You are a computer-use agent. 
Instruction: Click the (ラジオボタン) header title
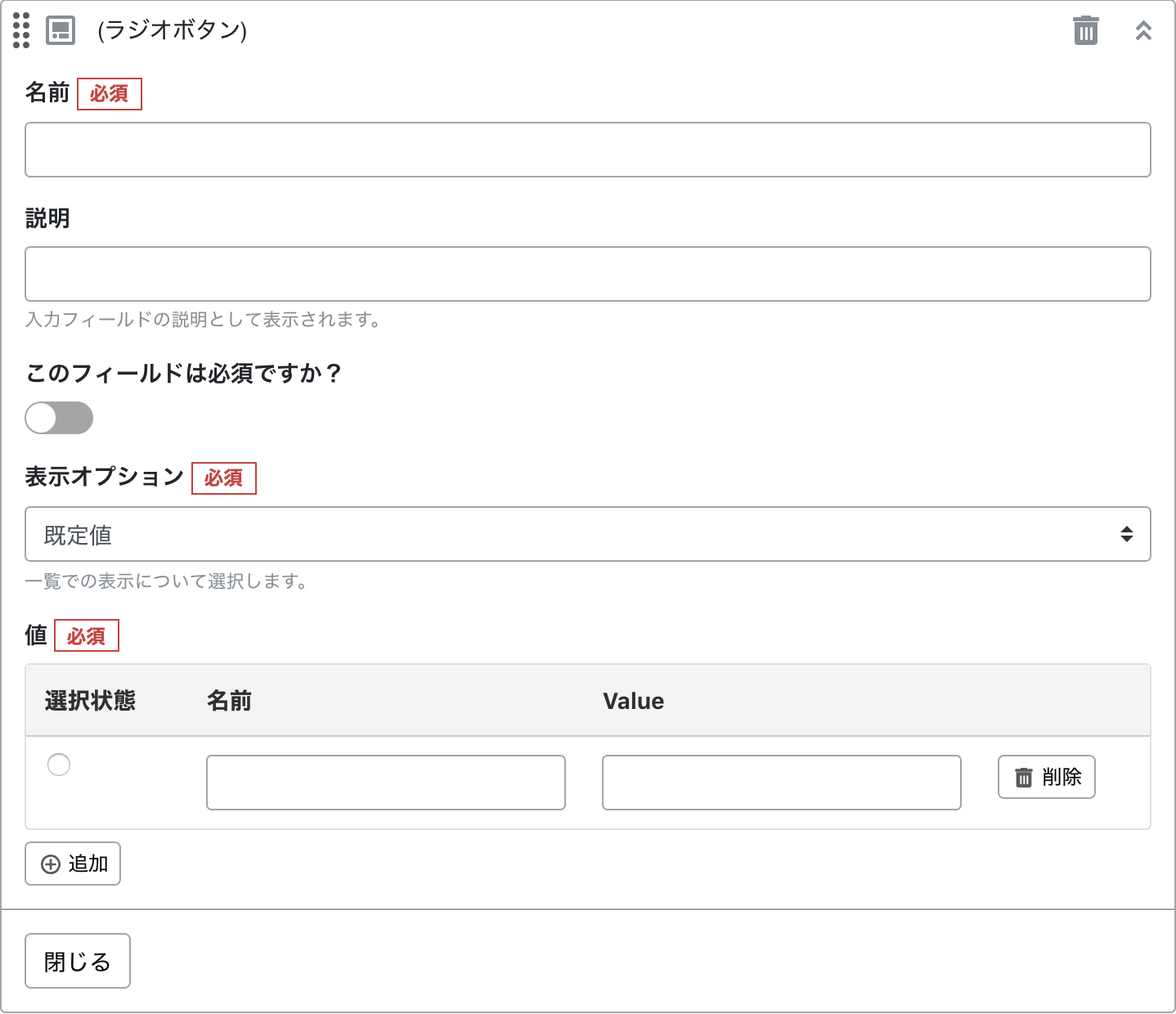click(x=172, y=30)
